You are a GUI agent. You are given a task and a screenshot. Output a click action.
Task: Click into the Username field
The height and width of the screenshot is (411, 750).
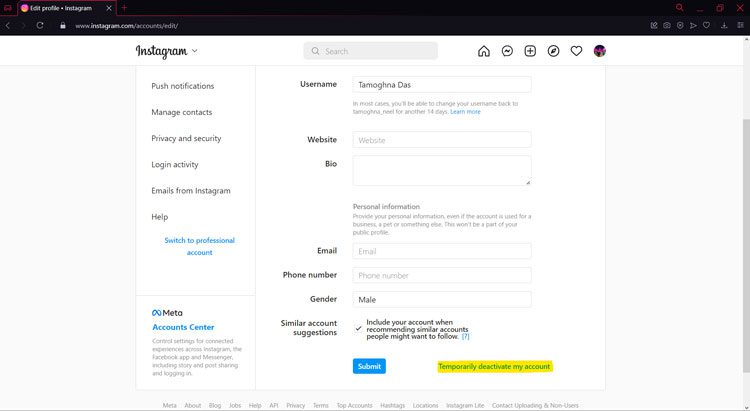point(442,85)
